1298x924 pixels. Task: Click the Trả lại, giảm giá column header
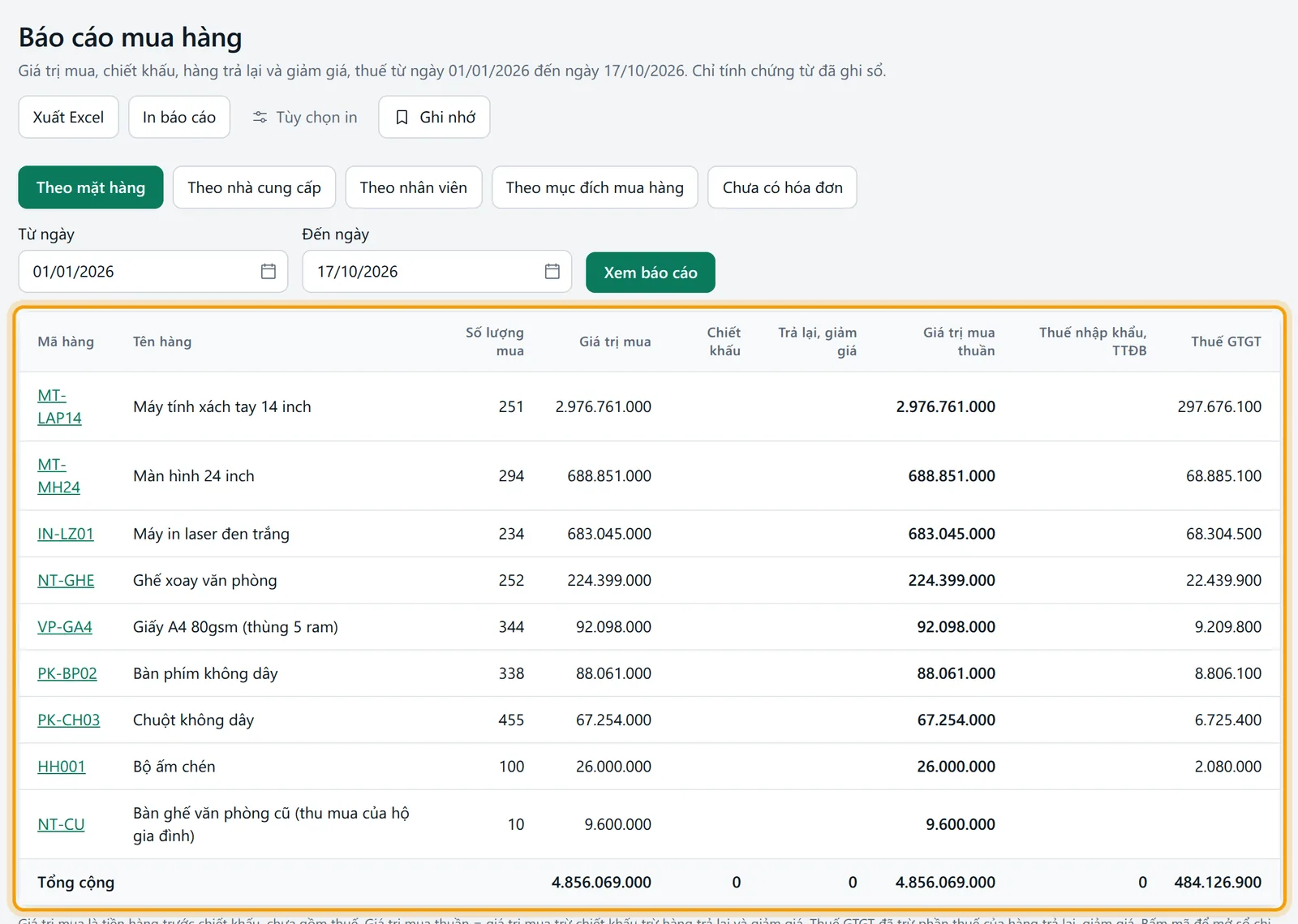pos(818,342)
